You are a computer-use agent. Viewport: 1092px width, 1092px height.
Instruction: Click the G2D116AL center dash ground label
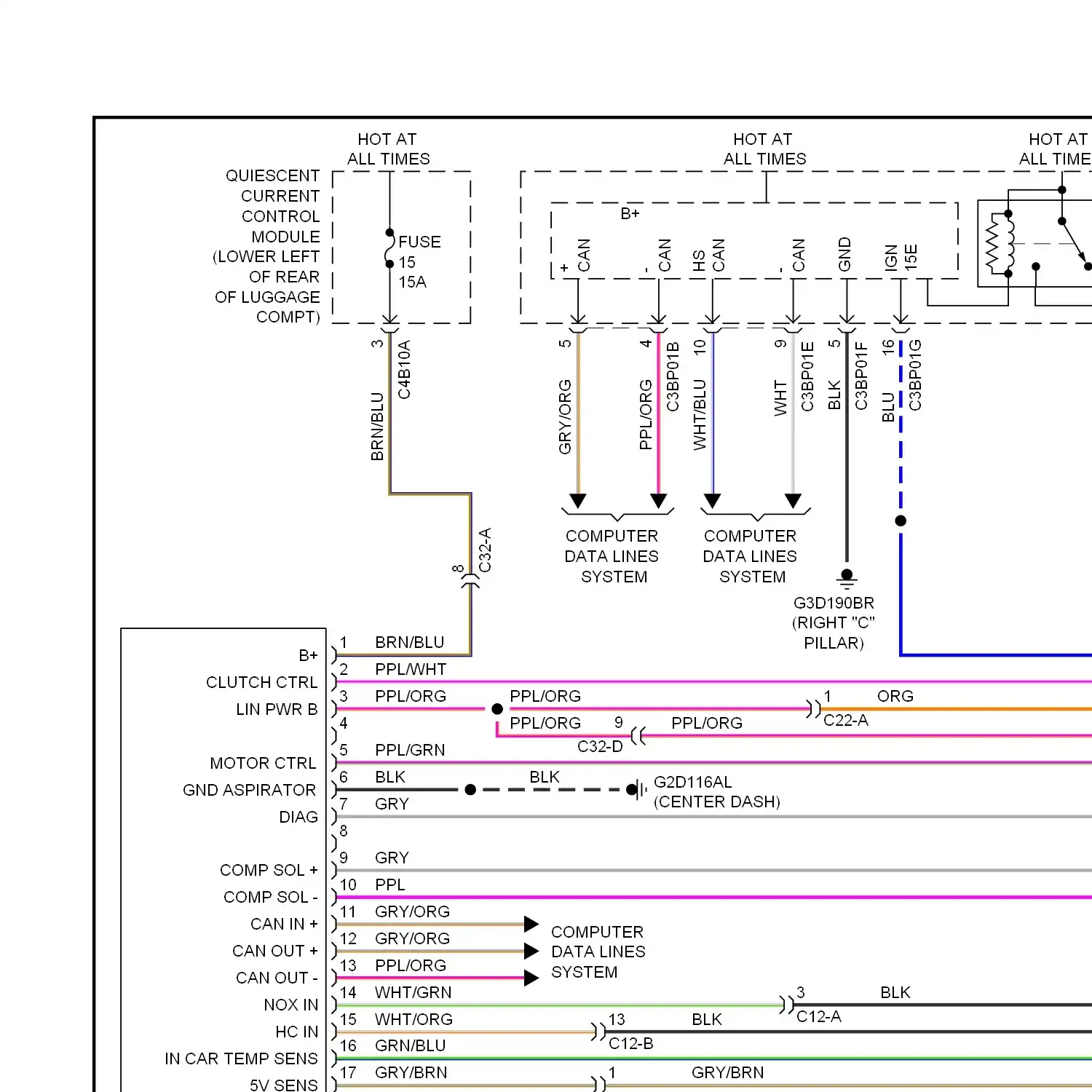pos(717,792)
